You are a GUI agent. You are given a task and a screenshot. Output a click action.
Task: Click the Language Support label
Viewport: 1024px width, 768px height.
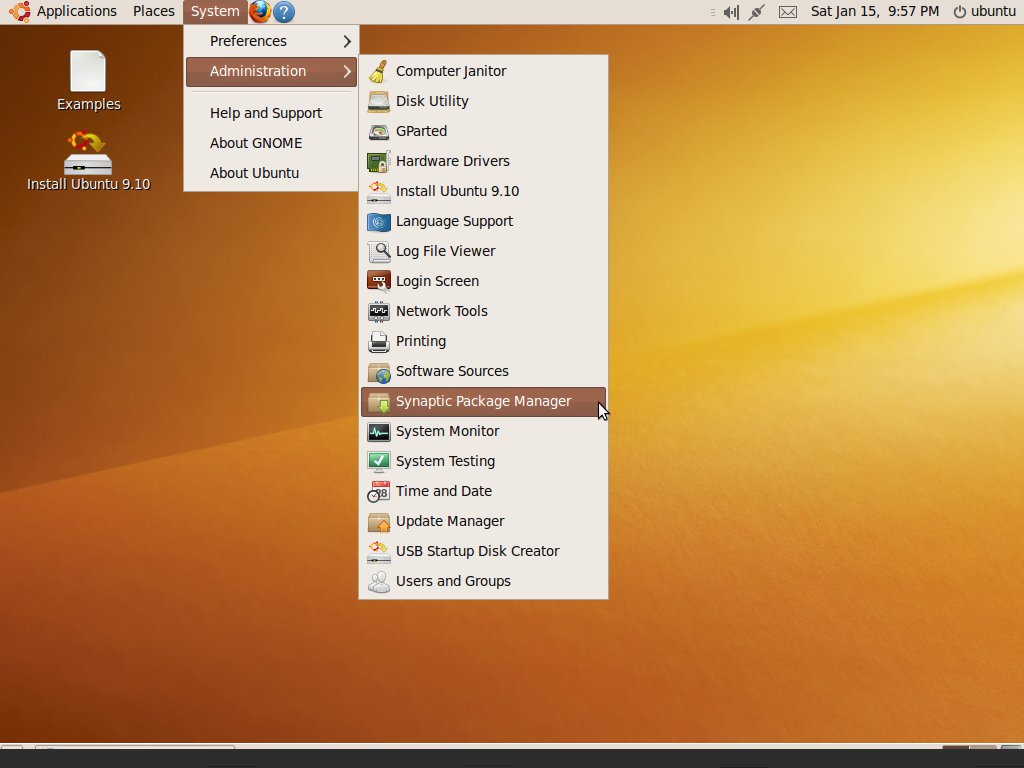click(454, 221)
